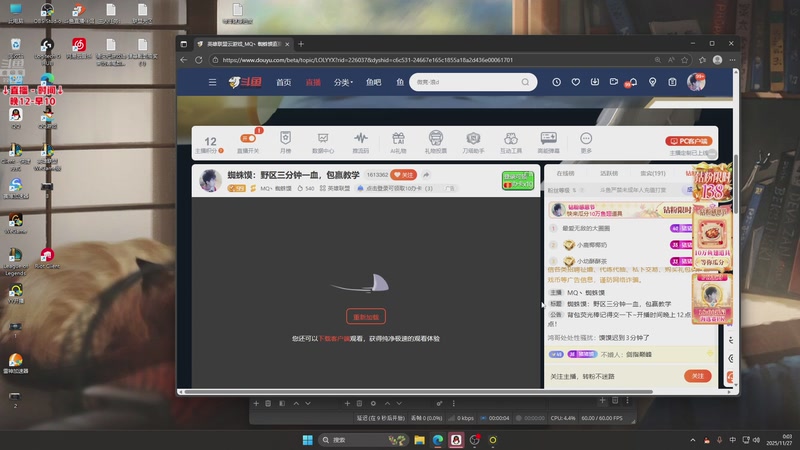Click the orange 关注 button in chat

coord(697,376)
